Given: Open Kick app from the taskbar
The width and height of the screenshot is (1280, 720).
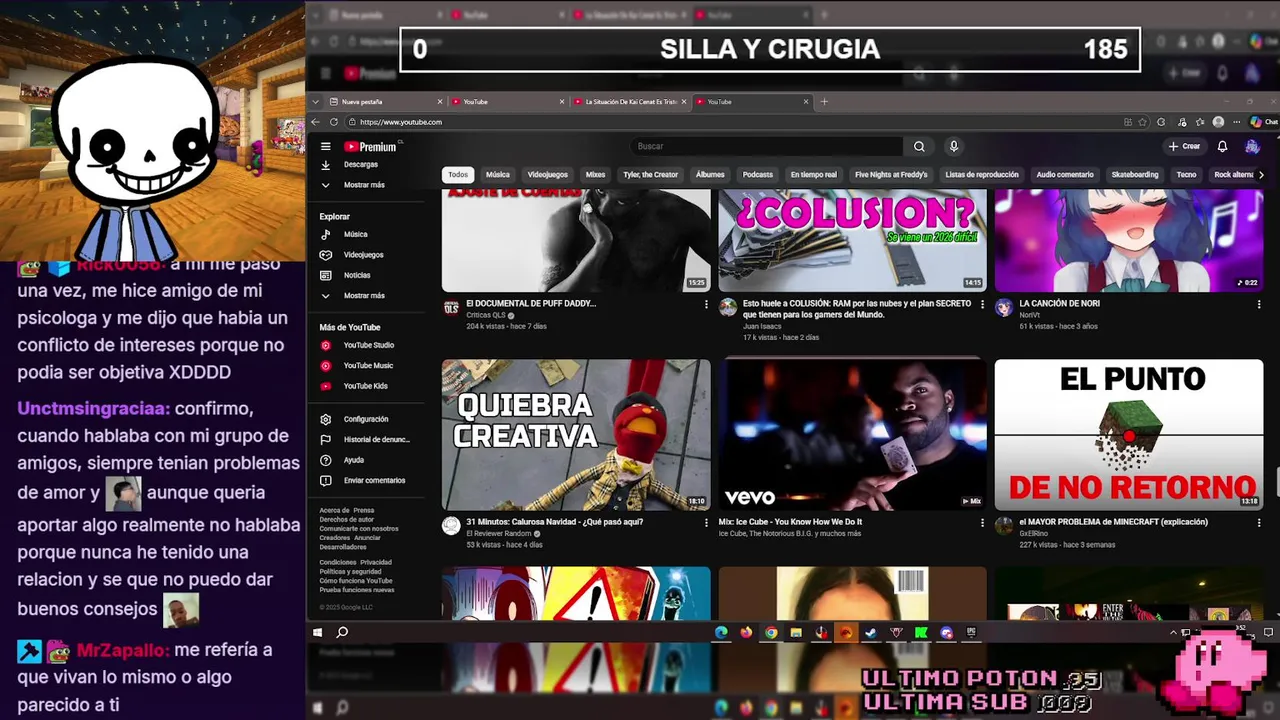Looking at the screenshot, I should pos(921,632).
